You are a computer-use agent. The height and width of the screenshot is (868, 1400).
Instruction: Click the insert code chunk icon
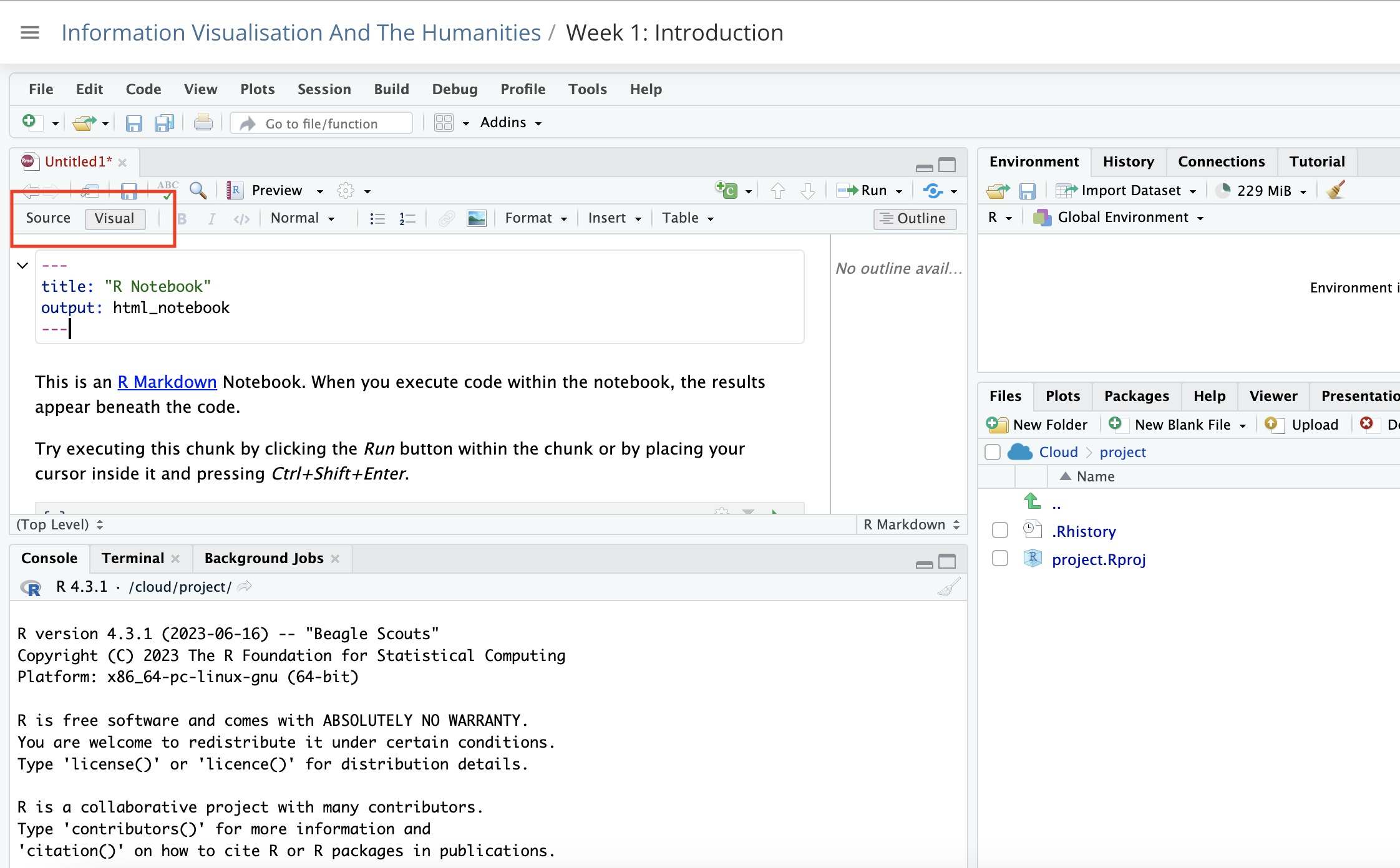click(x=727, y=190)
